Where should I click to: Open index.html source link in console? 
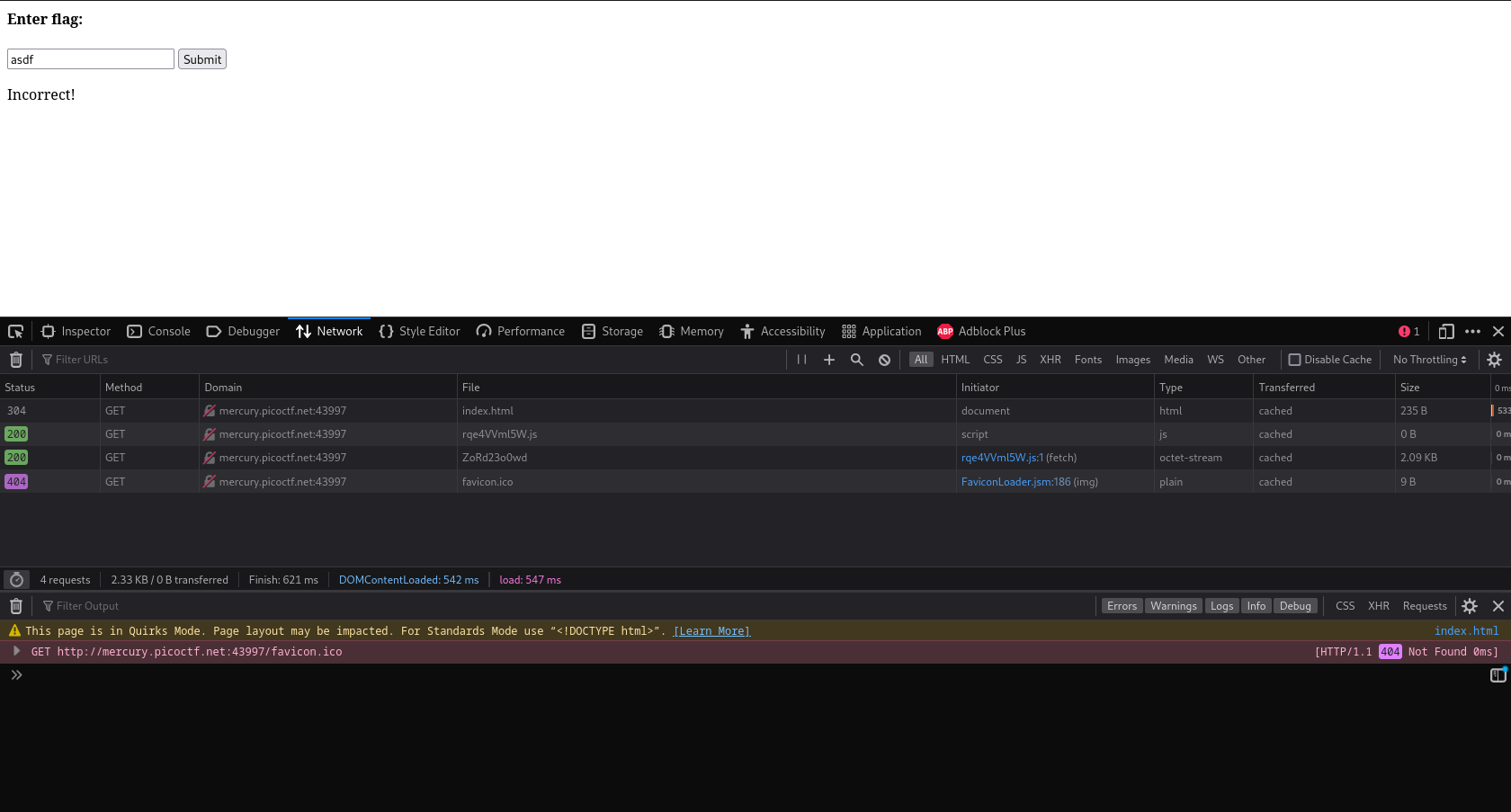click(1466, 631)
